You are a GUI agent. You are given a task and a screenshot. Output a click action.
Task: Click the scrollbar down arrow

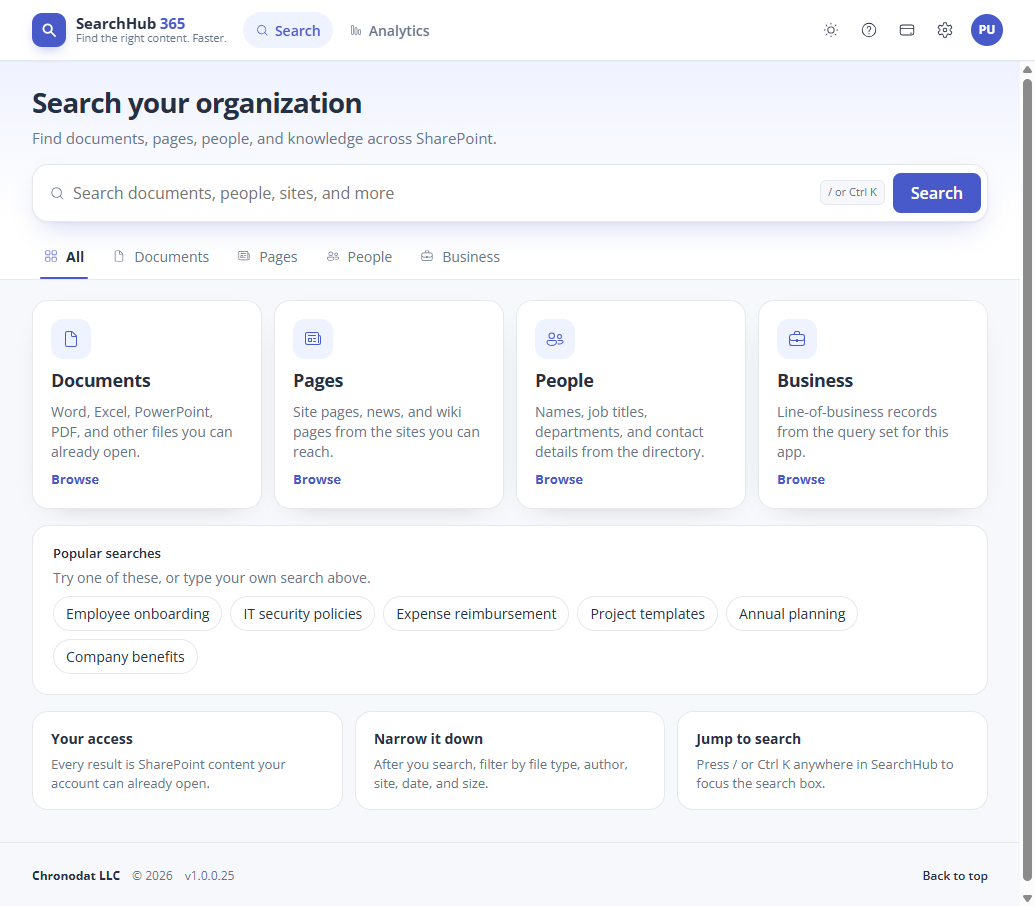pyautogui.click(x=1027, y=898)
